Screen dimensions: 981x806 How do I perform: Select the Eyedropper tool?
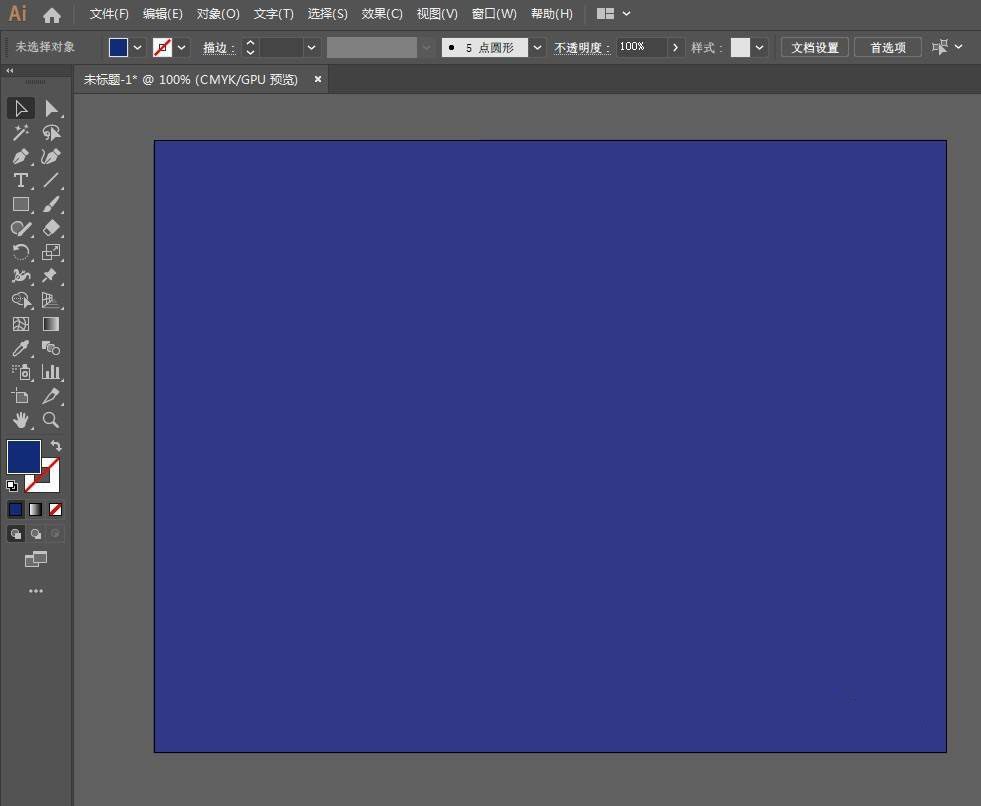point(21,348)
